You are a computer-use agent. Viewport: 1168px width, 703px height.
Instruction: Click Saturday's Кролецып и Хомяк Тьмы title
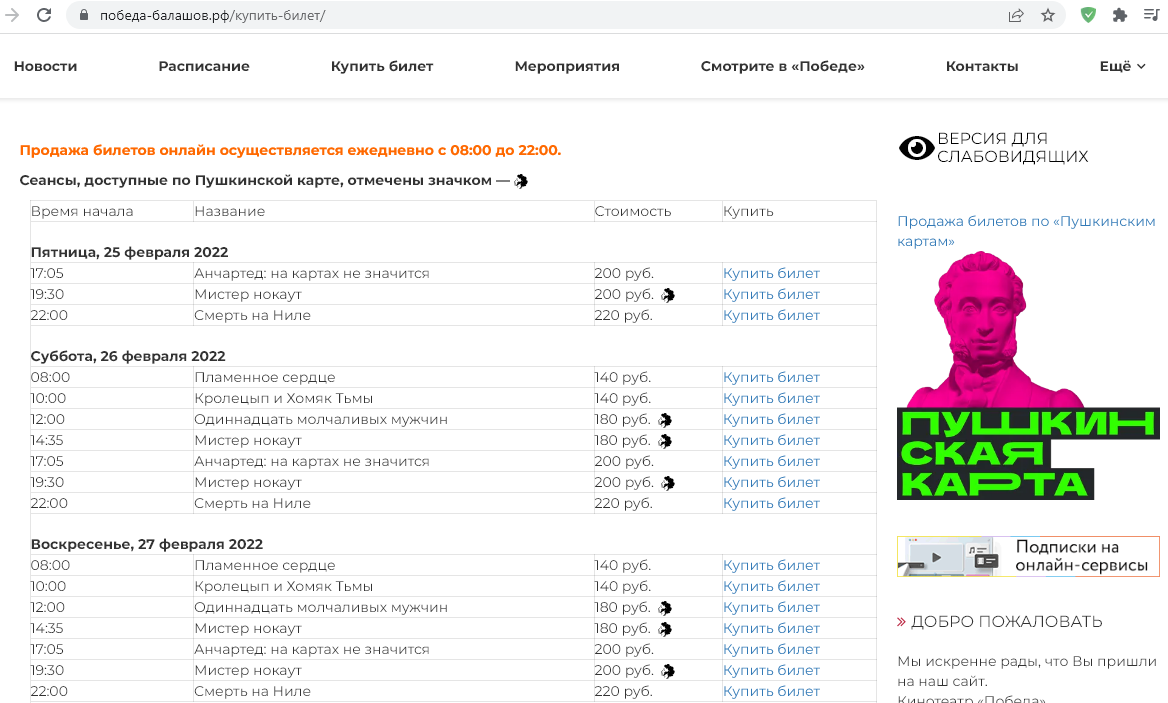point(284,398)
